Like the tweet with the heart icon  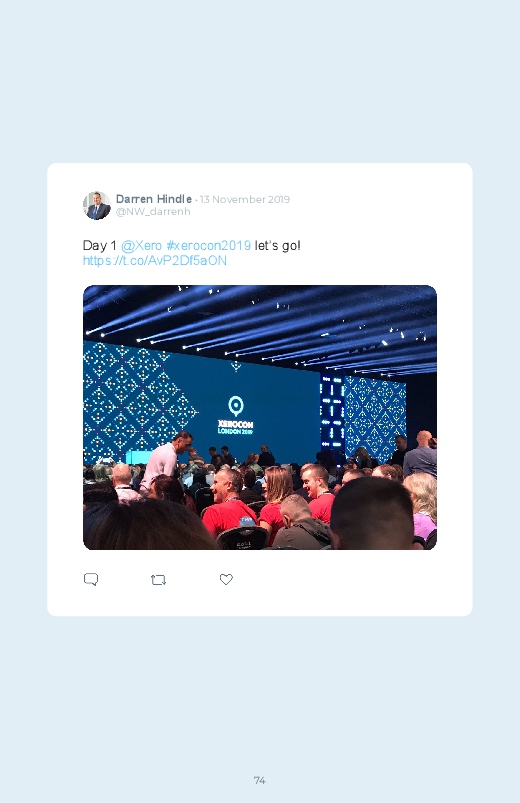coord(226,579)
